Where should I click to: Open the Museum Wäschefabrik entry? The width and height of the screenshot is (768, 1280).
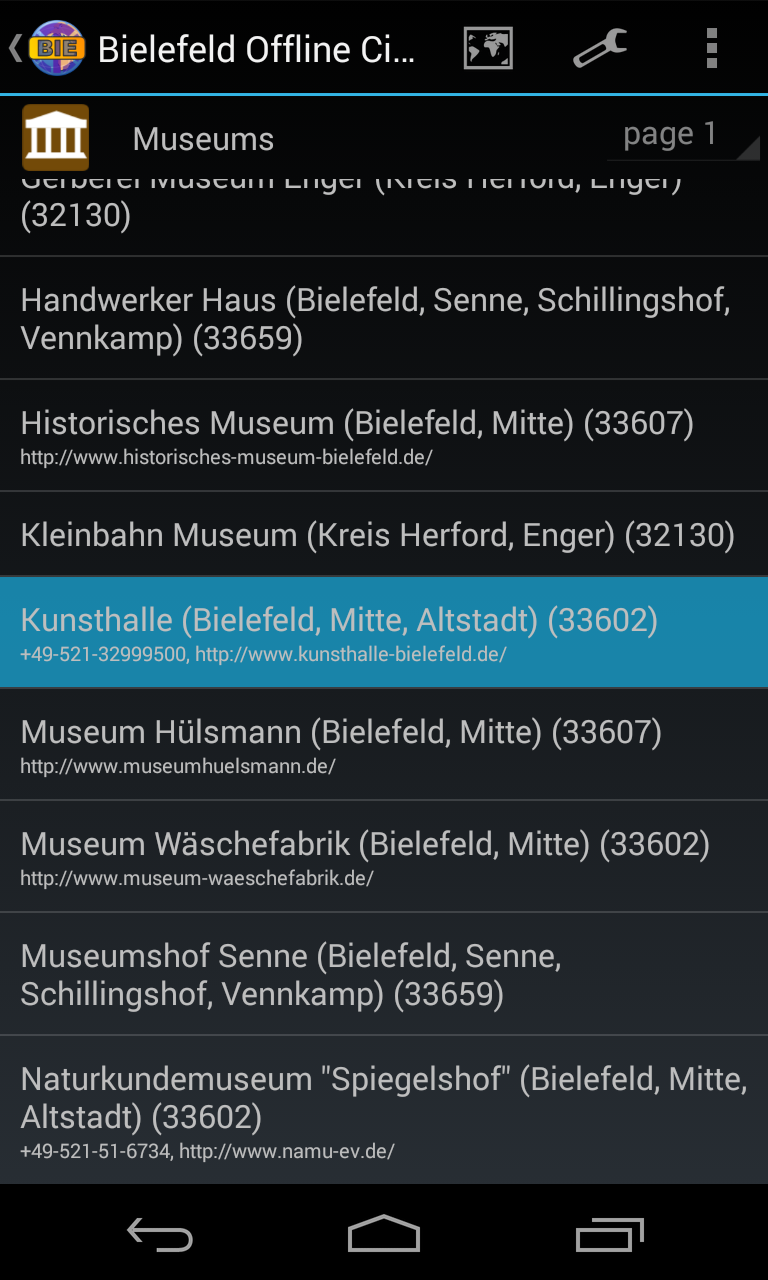(384, 856)
